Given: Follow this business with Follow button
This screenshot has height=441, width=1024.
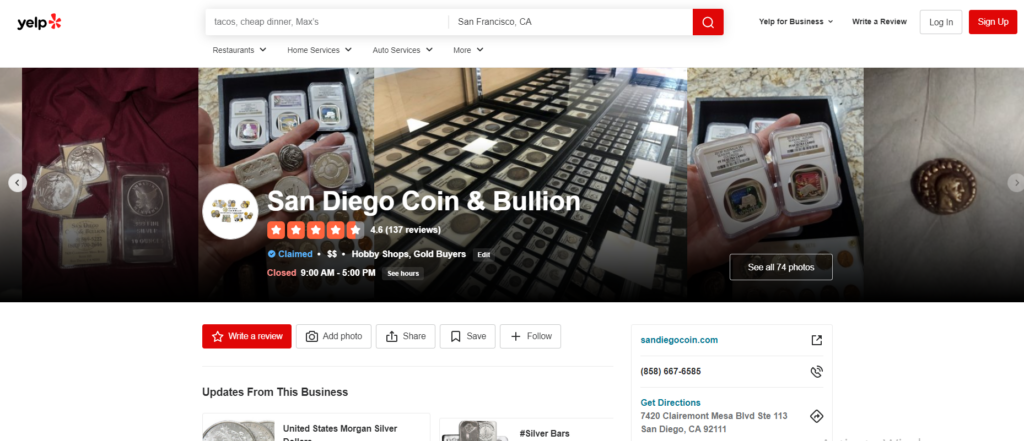Looking at the screenshot, I should pos(530,336).
